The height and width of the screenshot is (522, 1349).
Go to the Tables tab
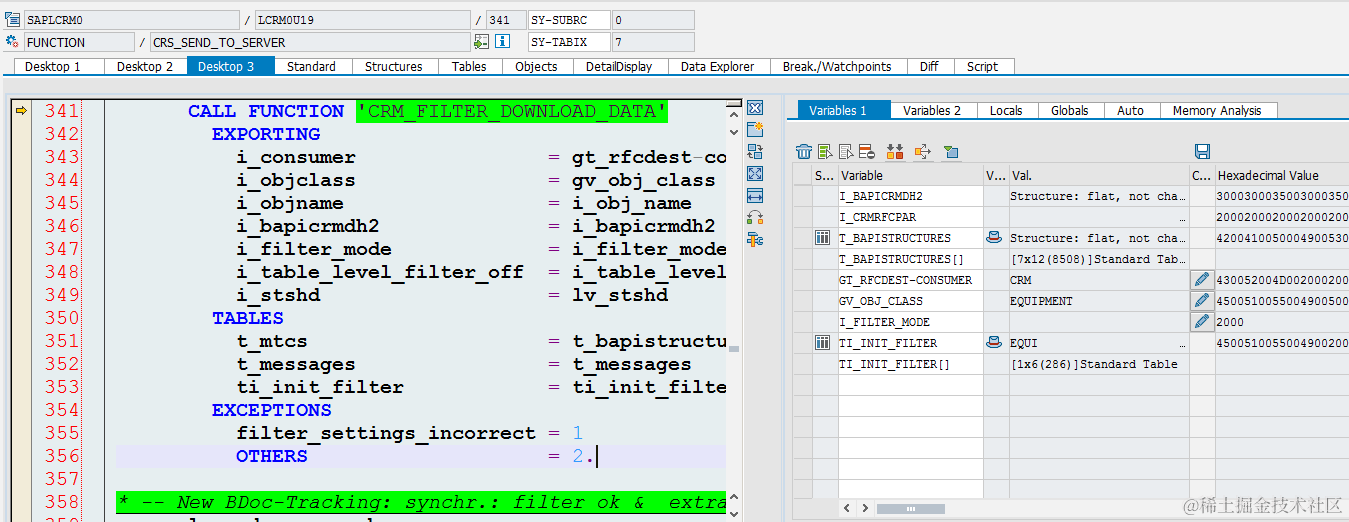(469, 66)
